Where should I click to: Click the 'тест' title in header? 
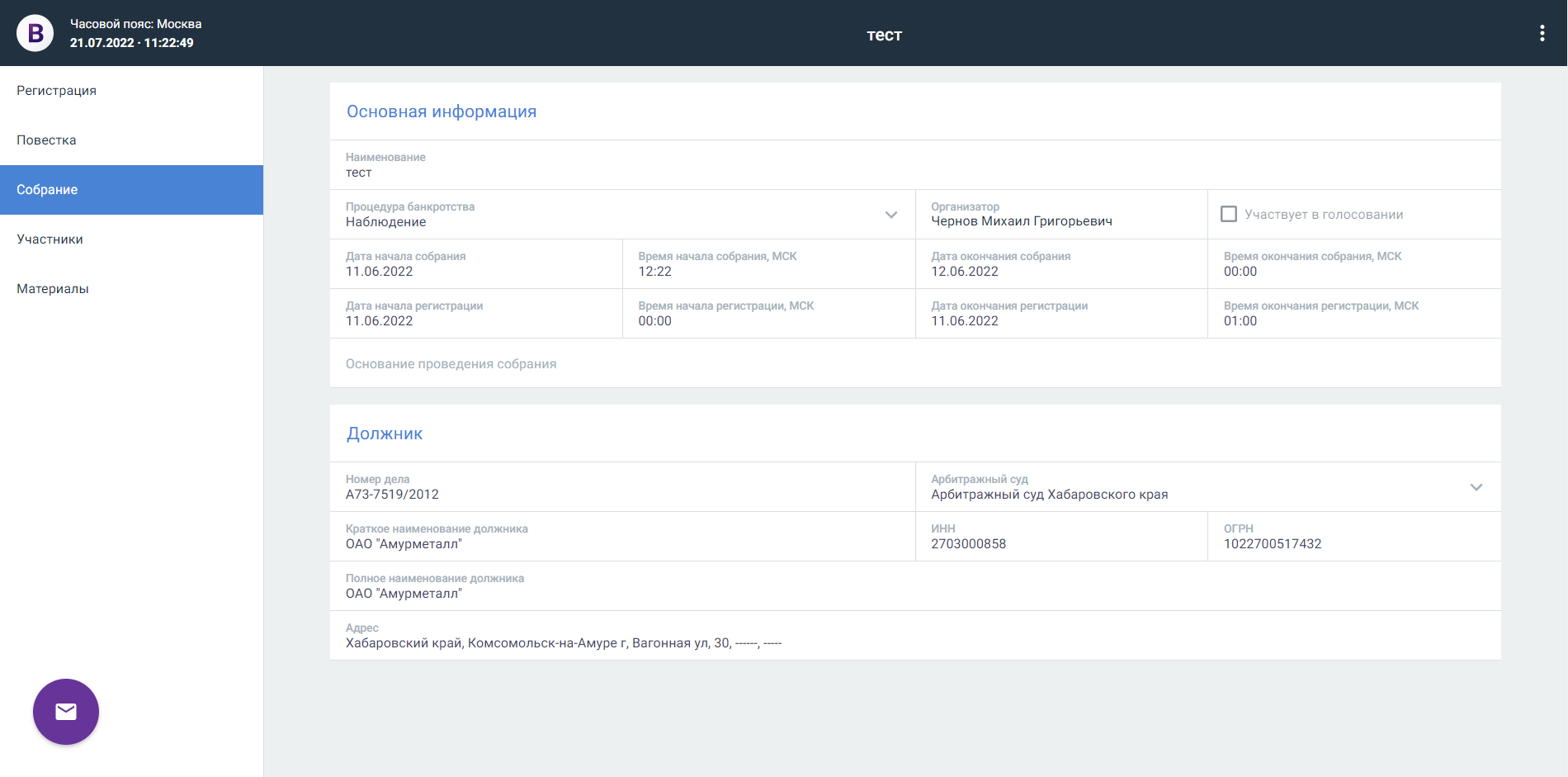884,35
